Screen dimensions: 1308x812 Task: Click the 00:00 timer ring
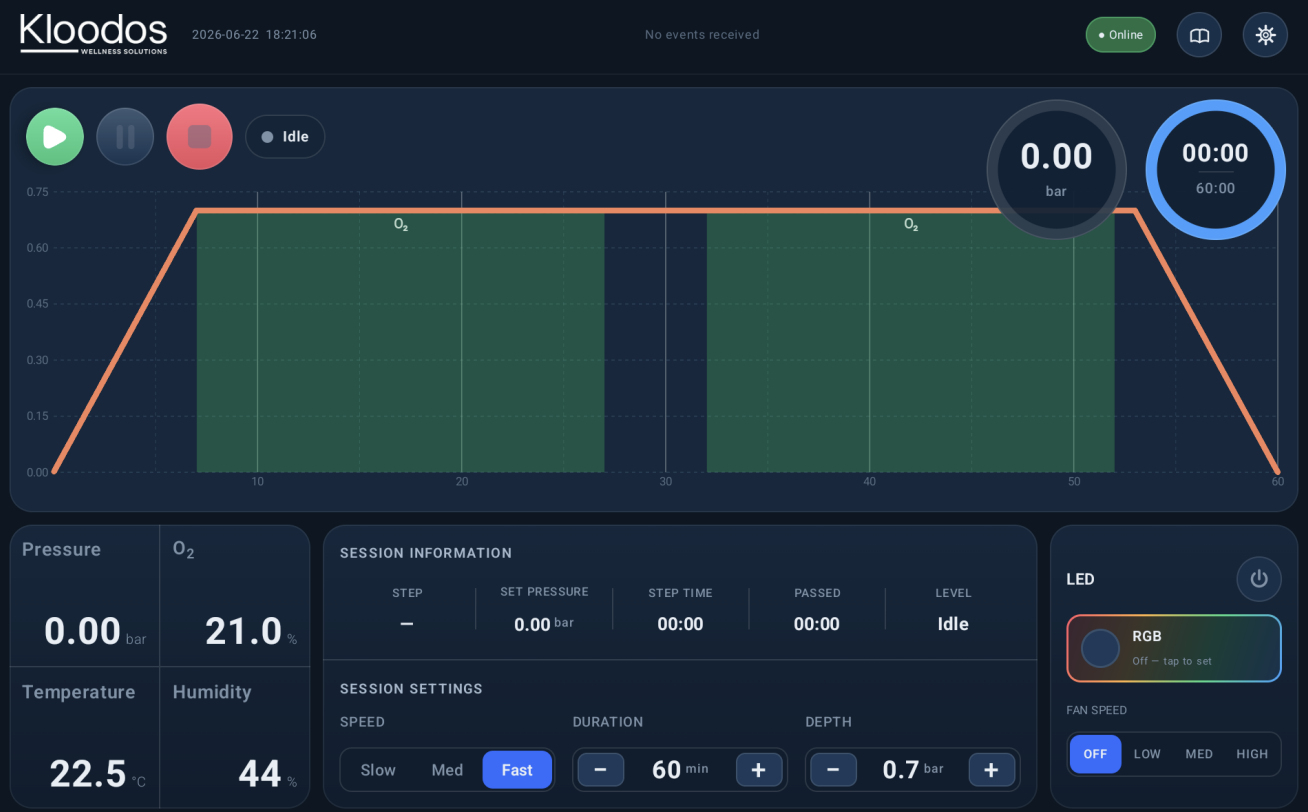[x=1215, y=169]
